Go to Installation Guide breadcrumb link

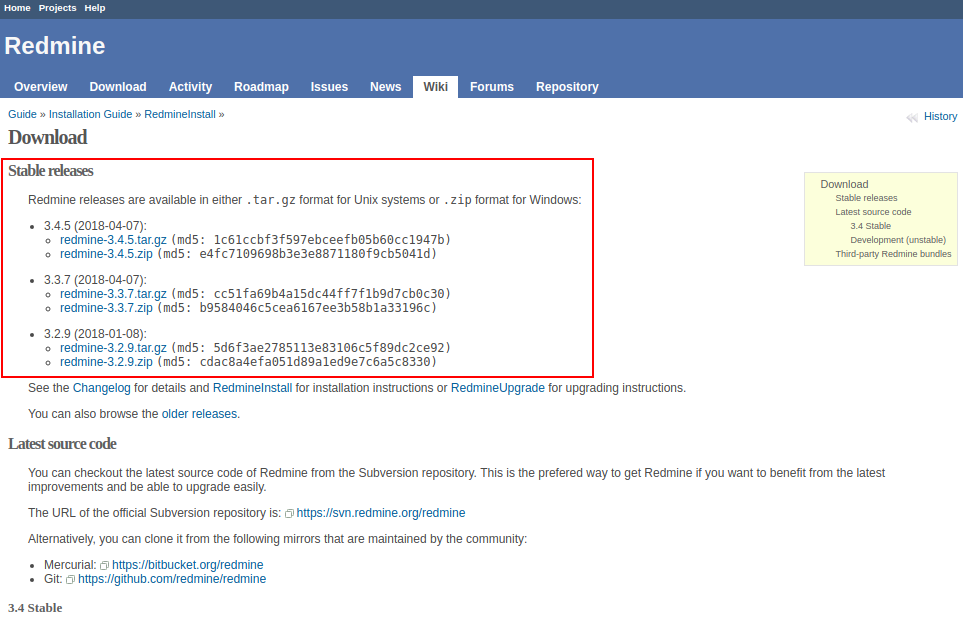(90, 114)
